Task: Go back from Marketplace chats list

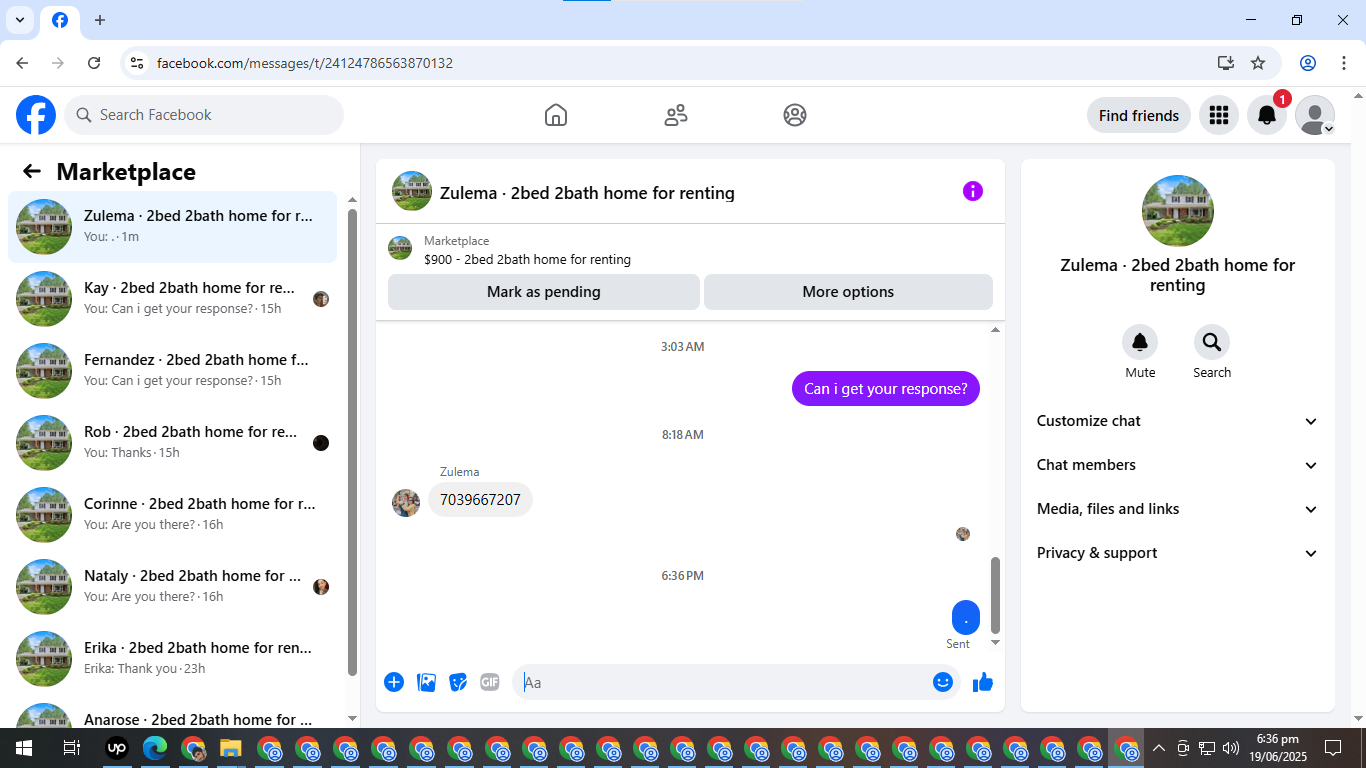Action: click(x=32, y=171)
